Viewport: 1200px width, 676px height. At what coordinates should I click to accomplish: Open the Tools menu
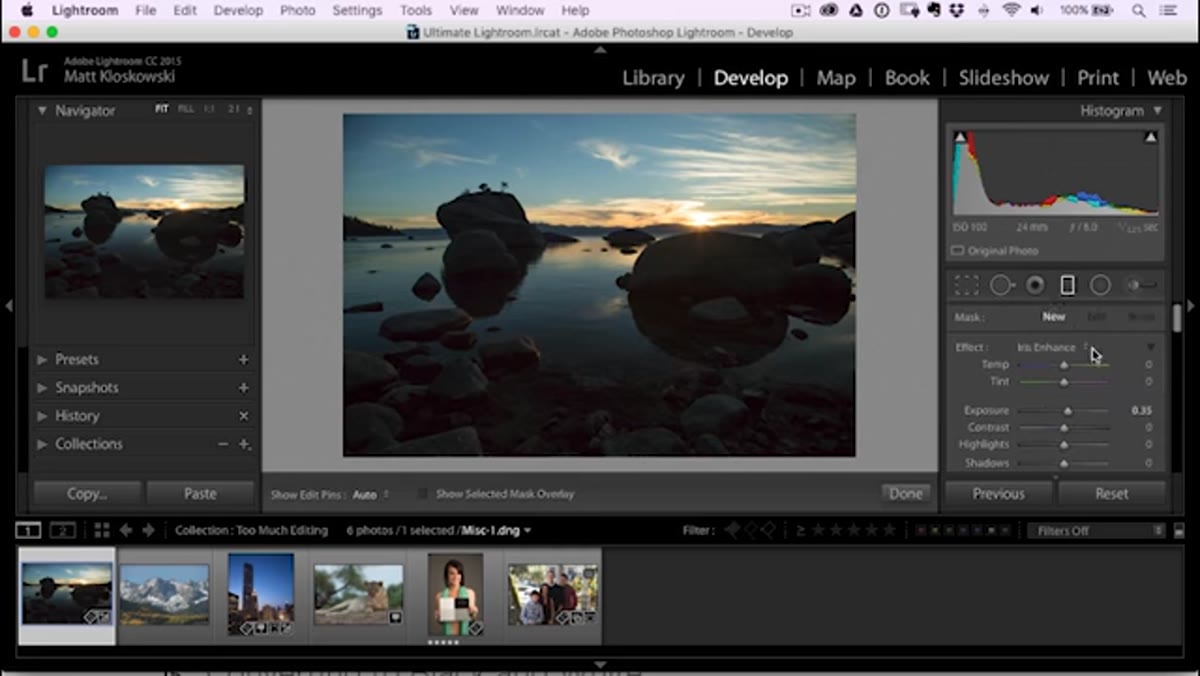point(416,10)
